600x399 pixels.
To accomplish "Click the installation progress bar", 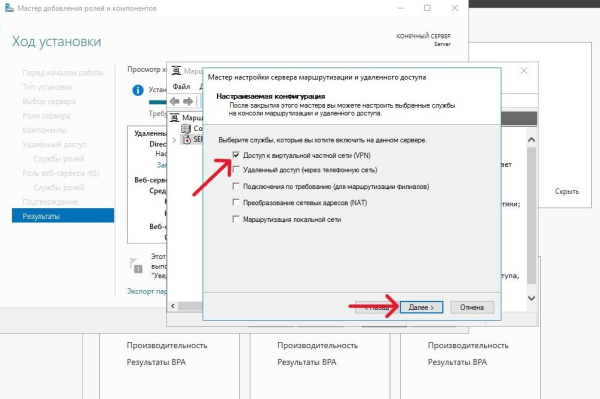I will (157, 102).
